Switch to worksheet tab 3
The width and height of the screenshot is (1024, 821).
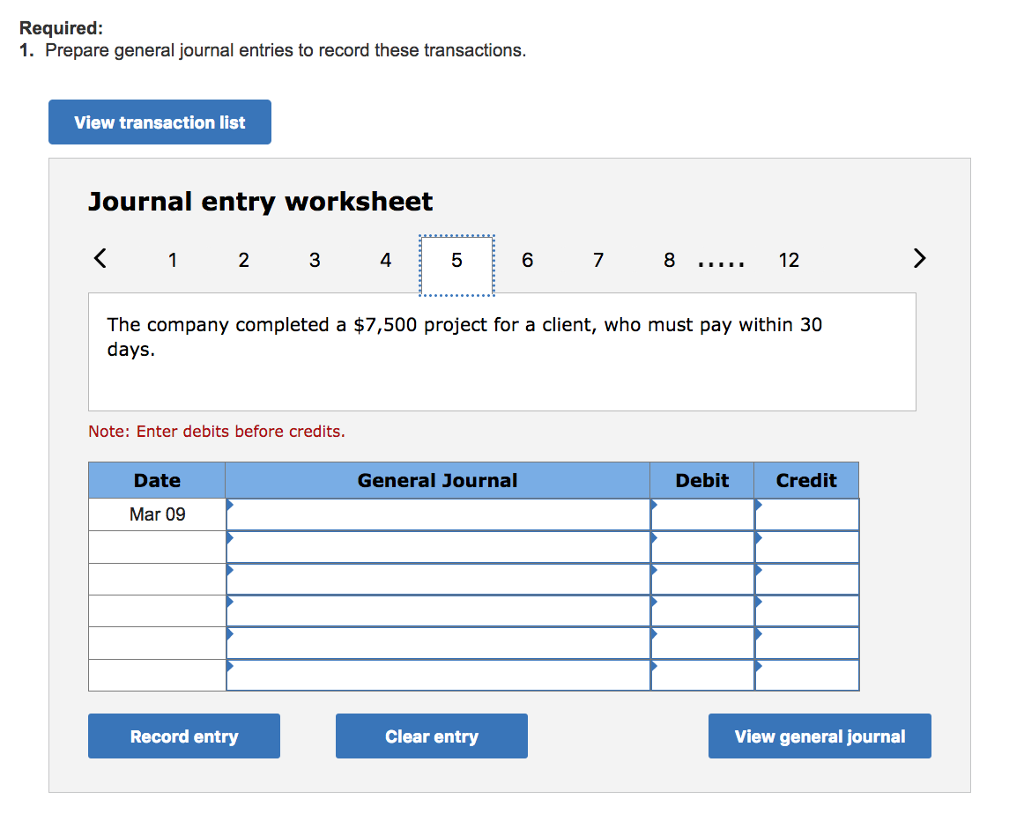(315, 260)
